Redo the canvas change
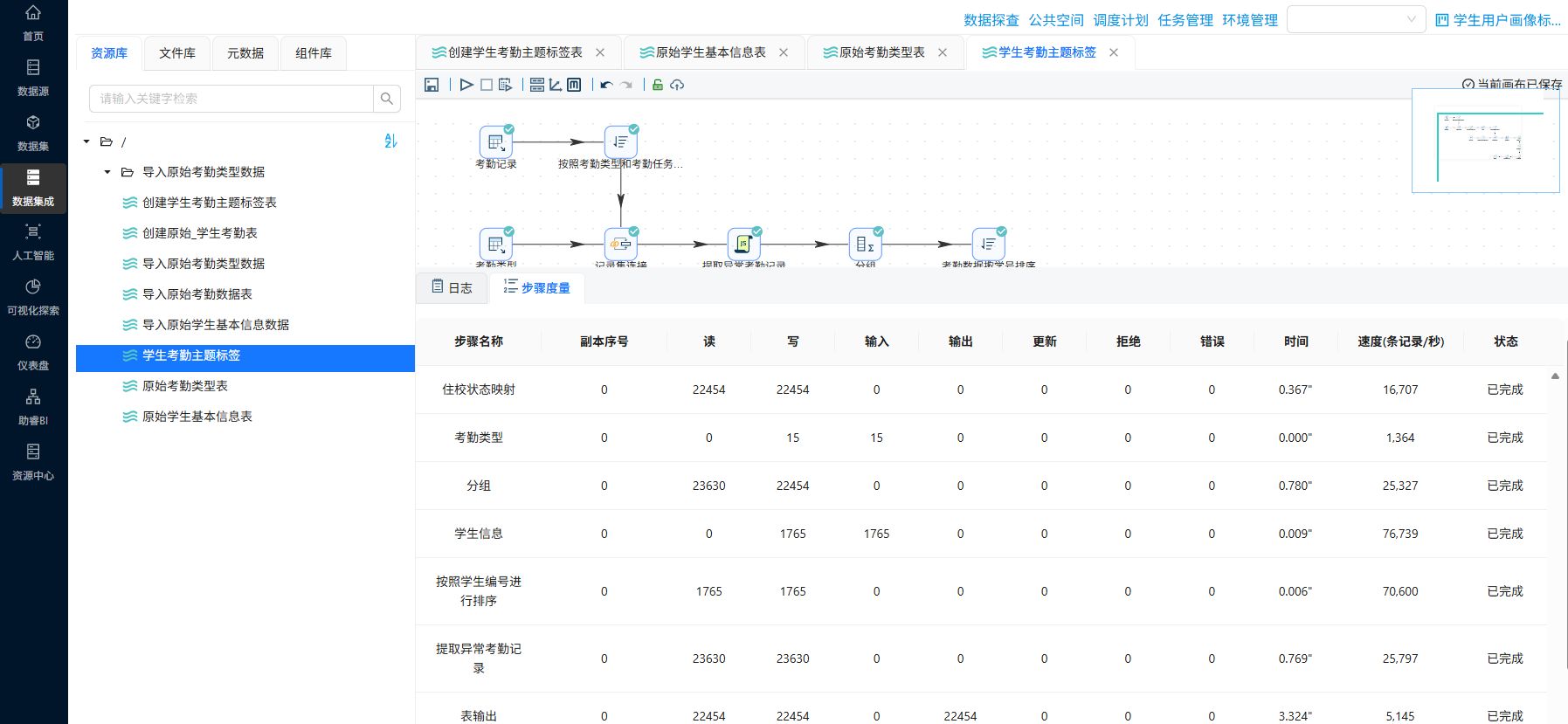This screenshot has width=1568, height=724. (x=626, y=85)
